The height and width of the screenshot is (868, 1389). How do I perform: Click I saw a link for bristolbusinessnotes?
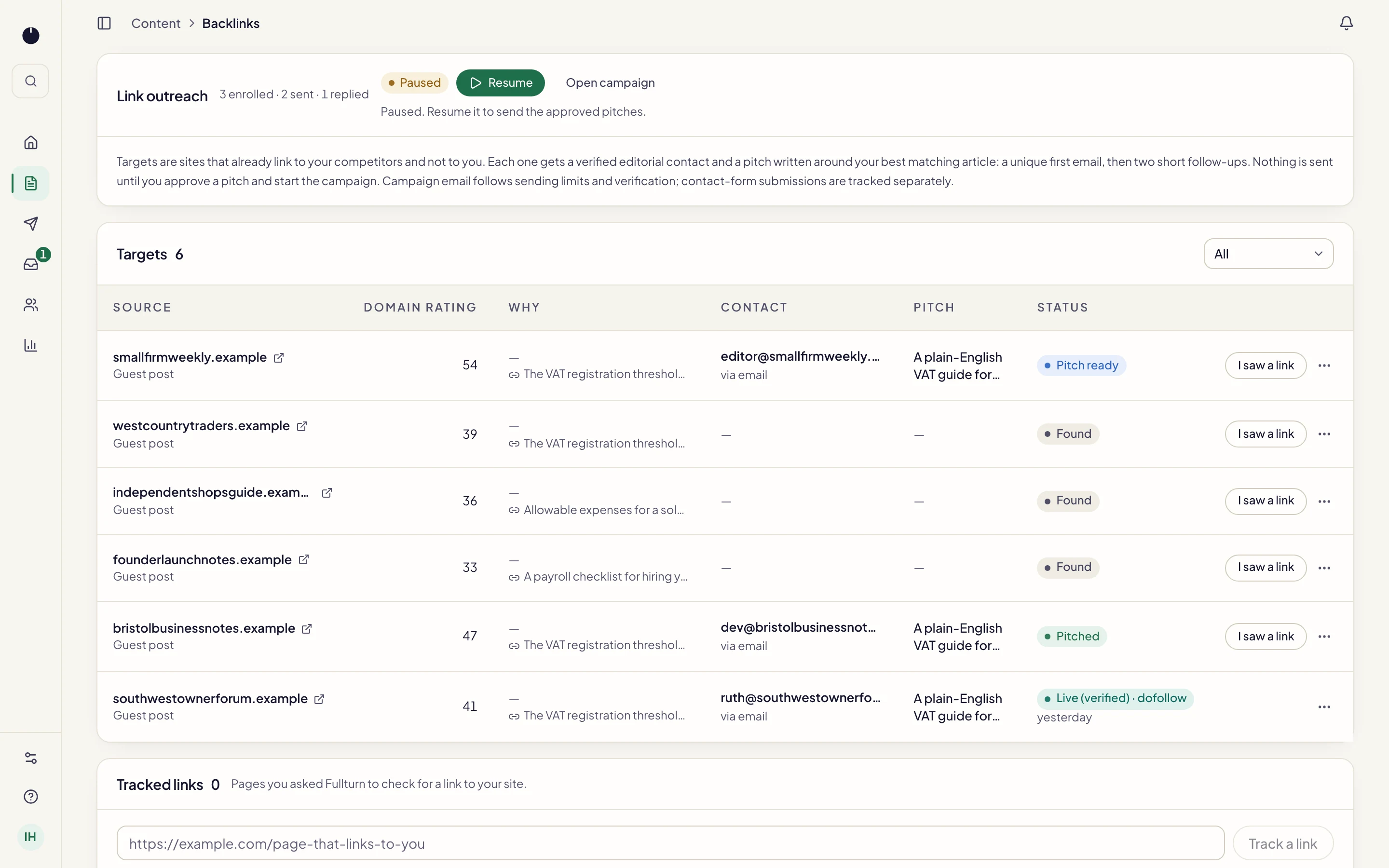(x=1266, y=637)
